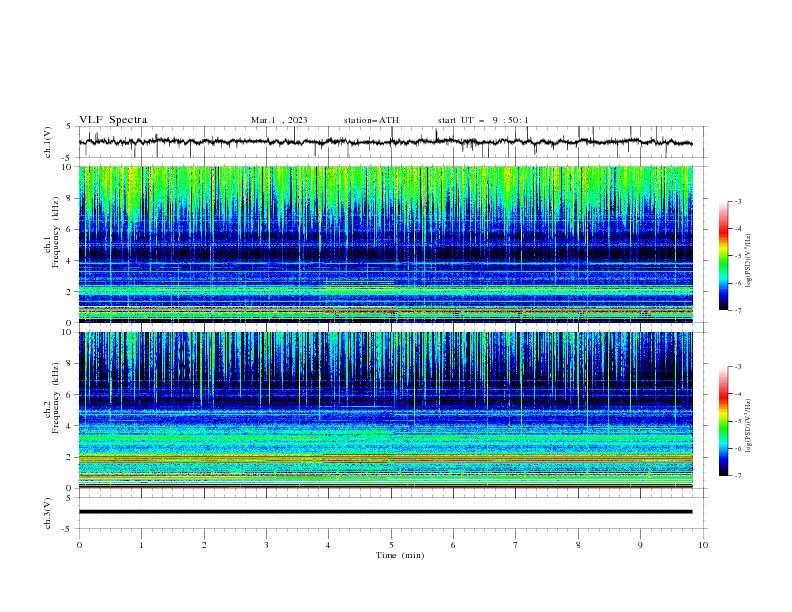This screenshot has height=612, width=792.
Task: Click time axis tick label '5'
Action: coord(391,545)
